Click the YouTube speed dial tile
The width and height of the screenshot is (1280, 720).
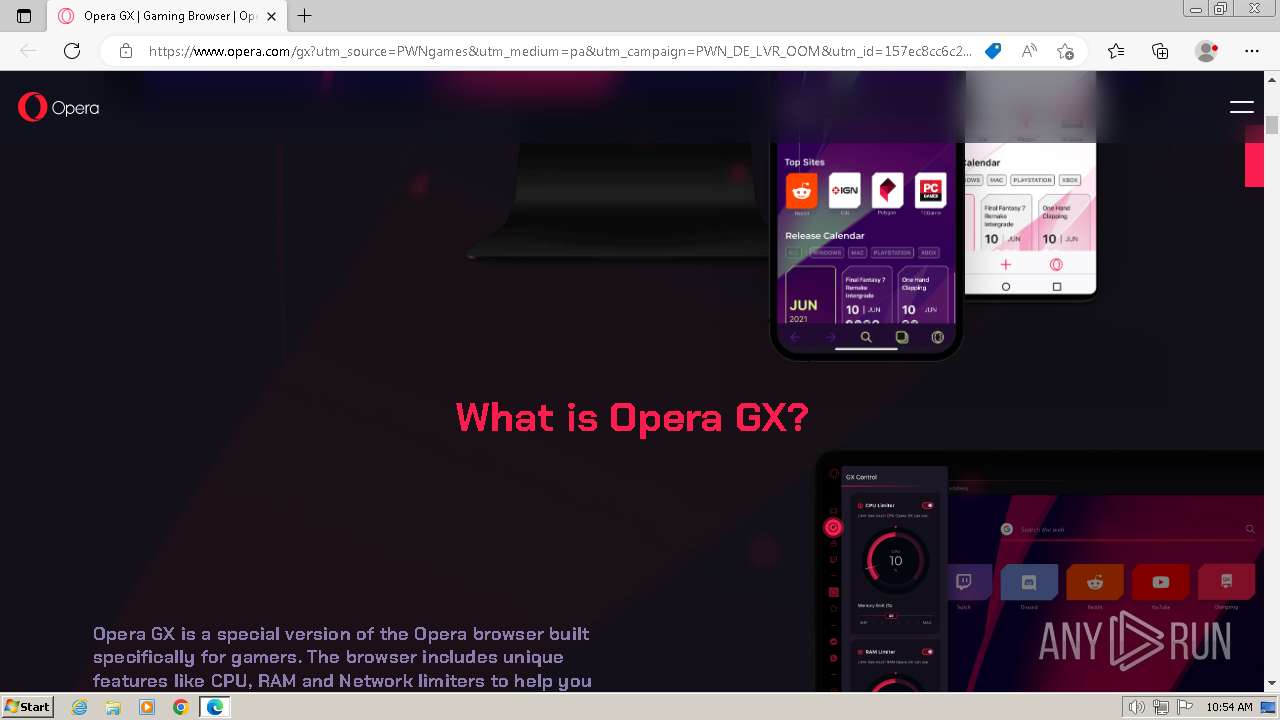(x=1160, y=583)
